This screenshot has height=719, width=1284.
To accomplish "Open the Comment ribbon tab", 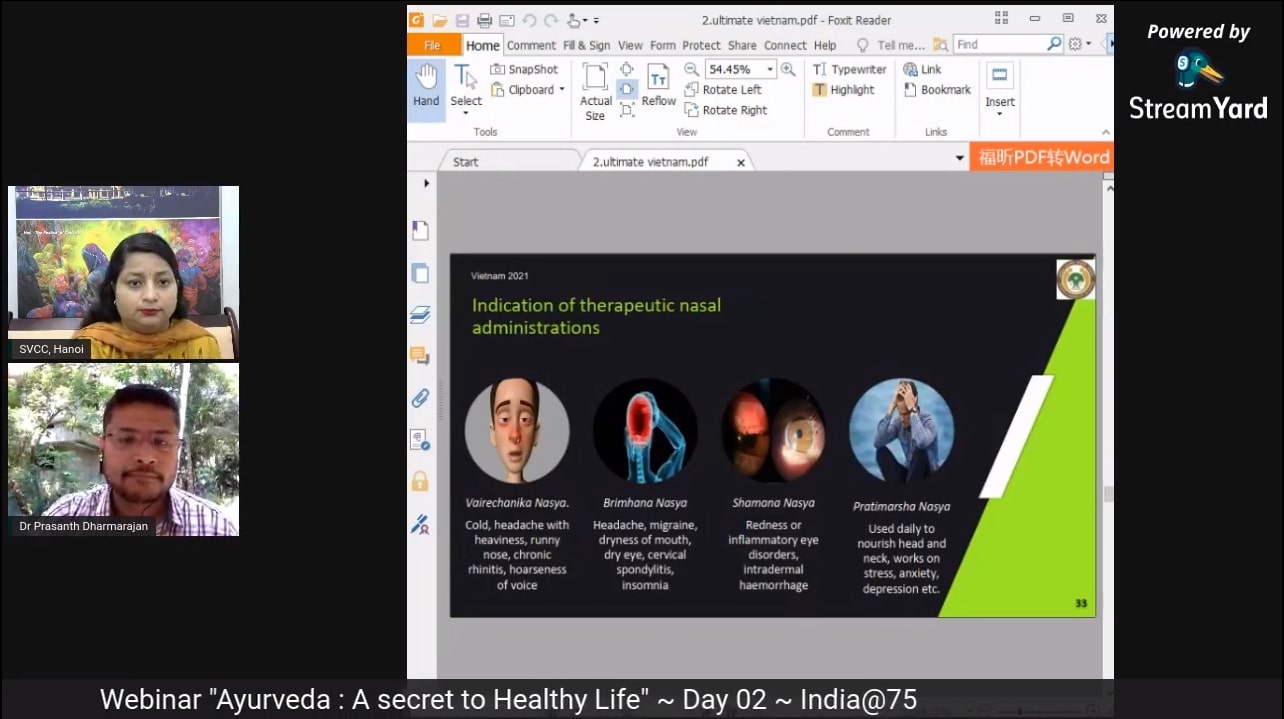I will tap(531, 45).
